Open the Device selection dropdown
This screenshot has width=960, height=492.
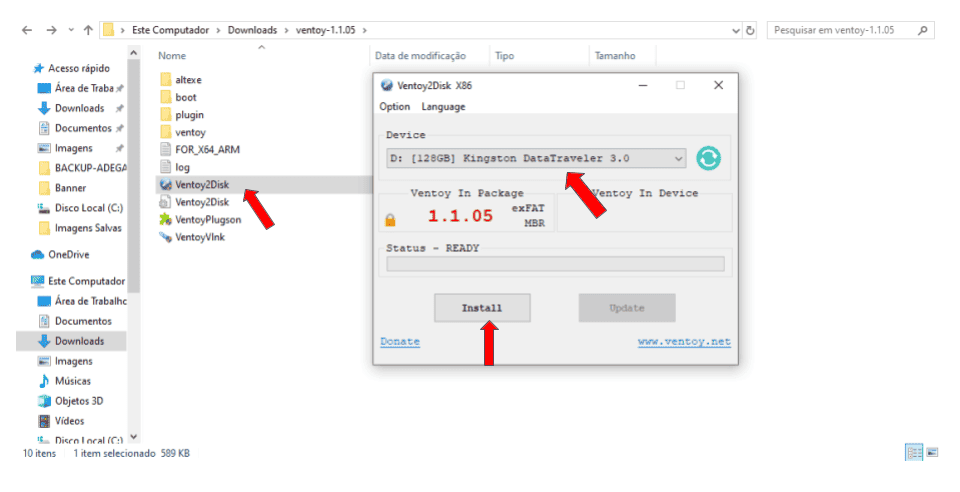536,158
